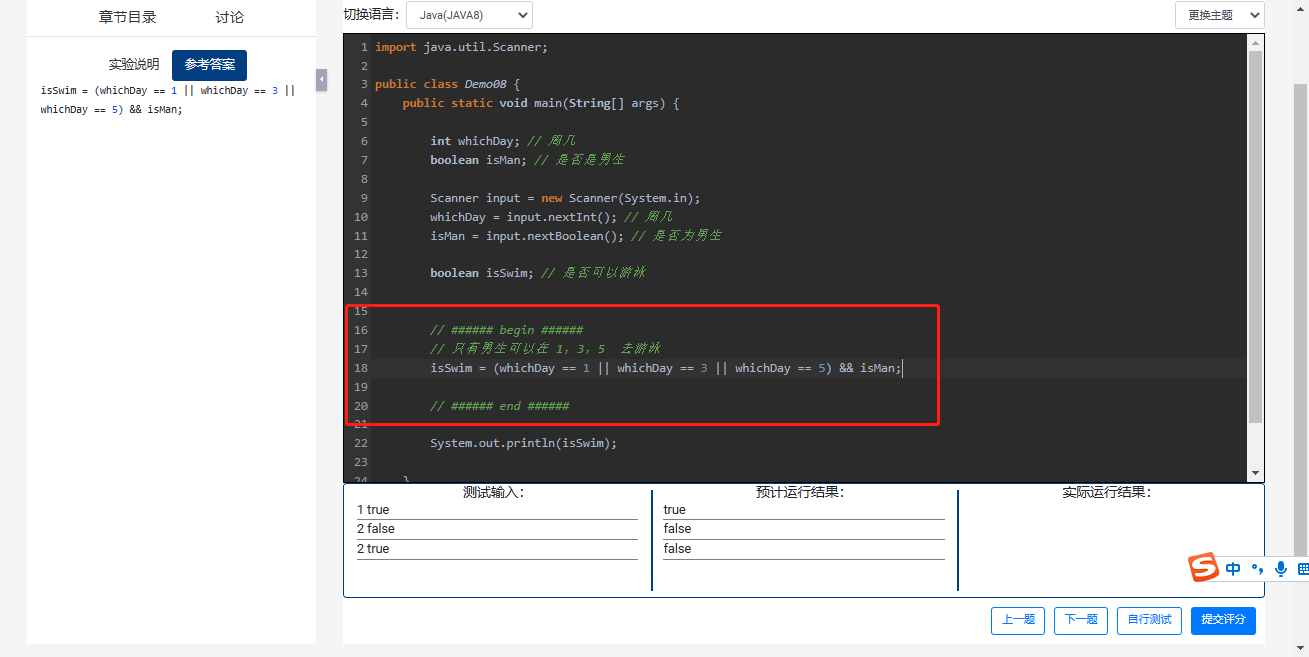Click the test input '2 true' row

[497, 549]
